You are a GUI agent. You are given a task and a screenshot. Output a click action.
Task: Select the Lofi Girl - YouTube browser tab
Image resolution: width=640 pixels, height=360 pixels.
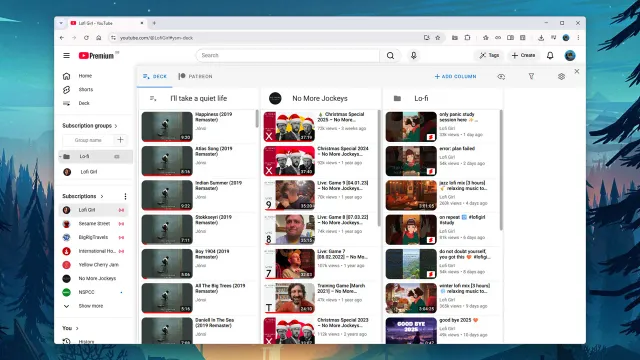(107, 23)
